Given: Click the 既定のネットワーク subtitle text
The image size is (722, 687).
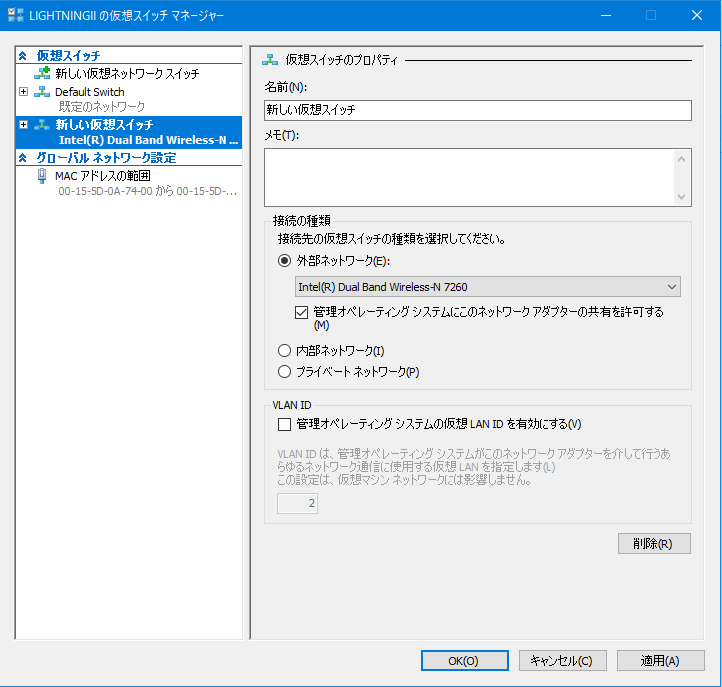Looking at the screenshot, I should [102, 107].
